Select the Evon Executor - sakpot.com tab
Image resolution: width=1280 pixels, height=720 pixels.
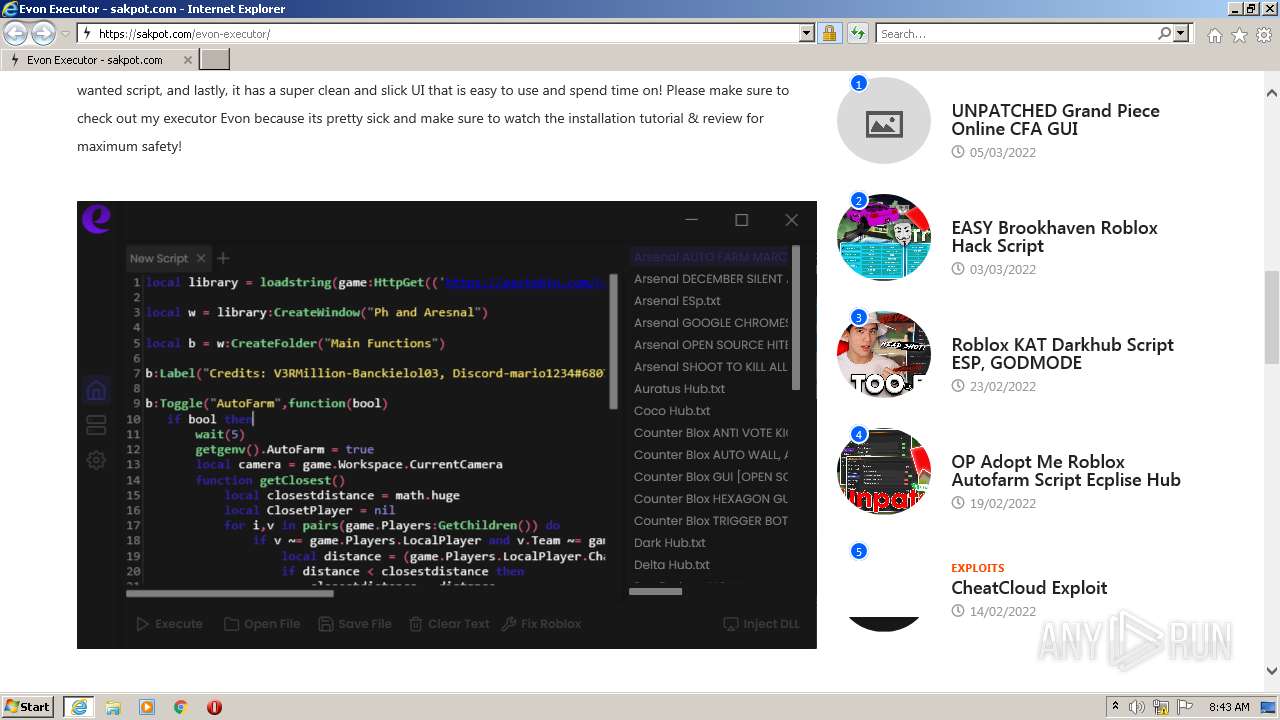click(100, 60)
